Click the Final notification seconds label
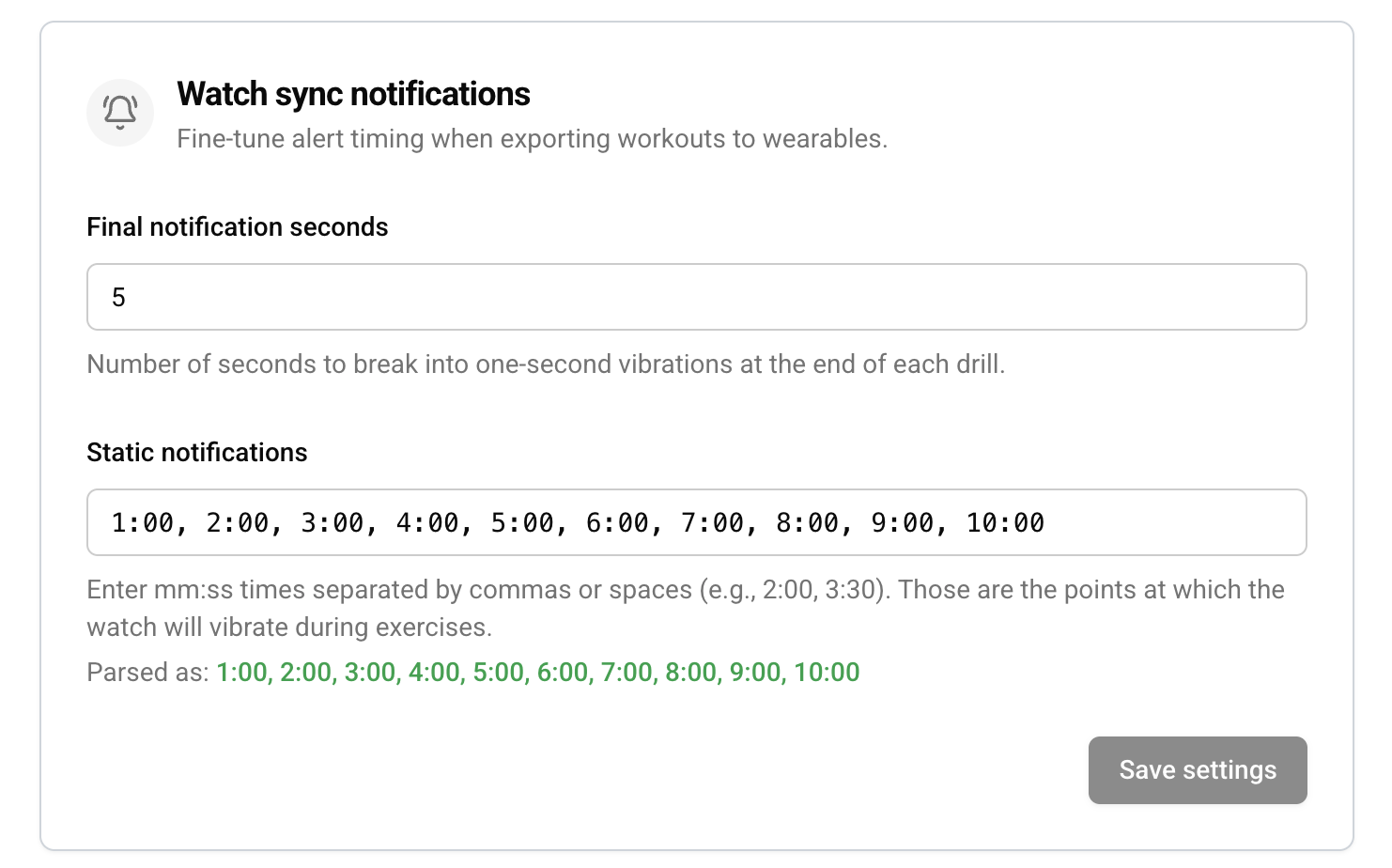Image resolution: width=1392 pixels, height=868 pixels. click(237, 226)
